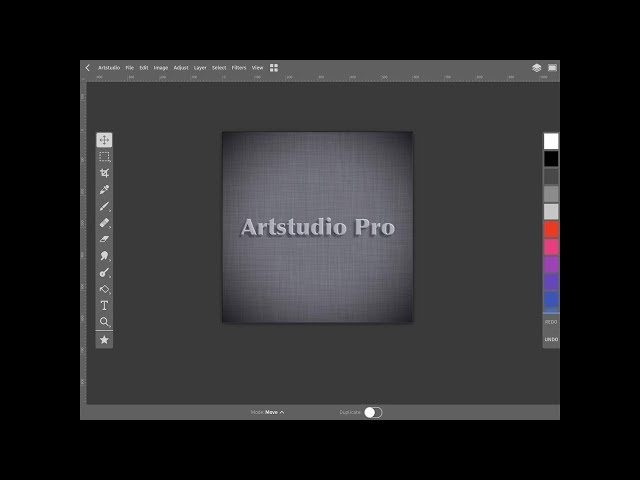Open the Edit menu
The width and height of the screenshot is (640, 480).
pos(144,68)
